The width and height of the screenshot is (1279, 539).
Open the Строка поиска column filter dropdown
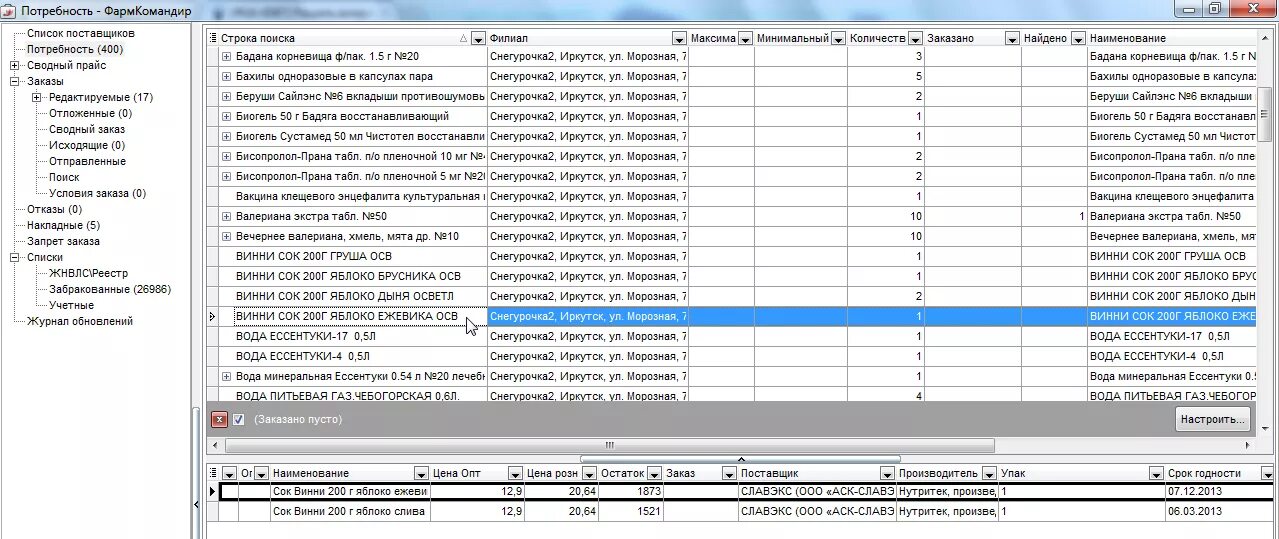point(478,38)
